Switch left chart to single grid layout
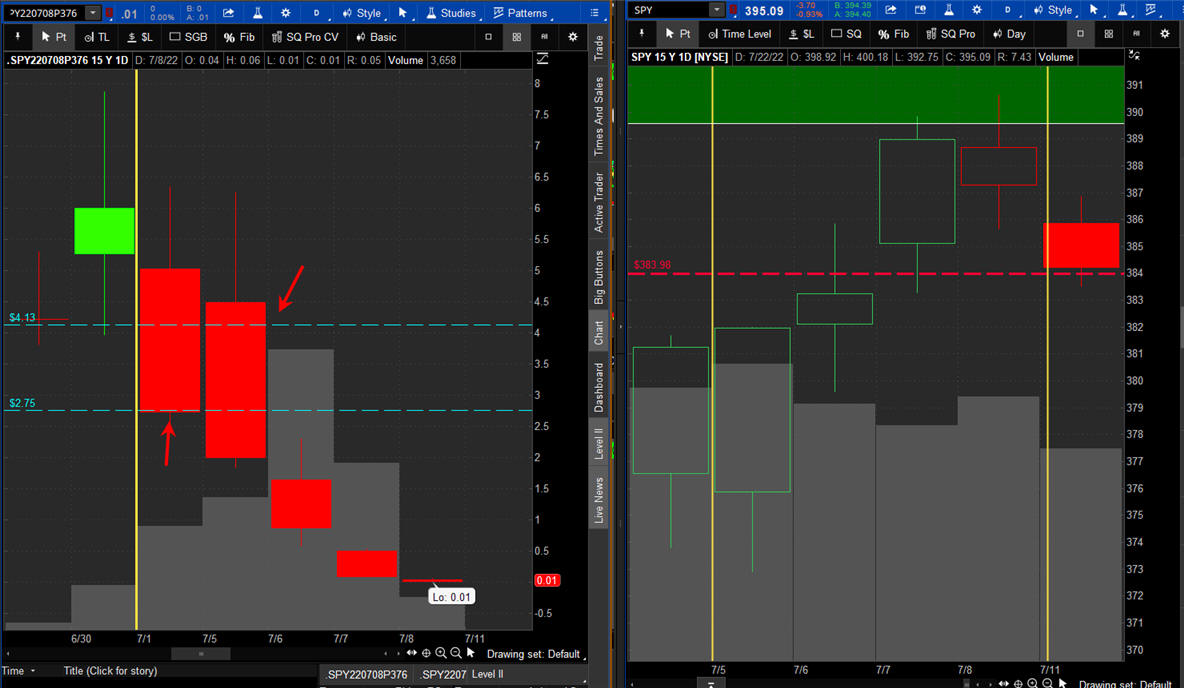This screenshot has height=688, width=1184. coord(489,36)
